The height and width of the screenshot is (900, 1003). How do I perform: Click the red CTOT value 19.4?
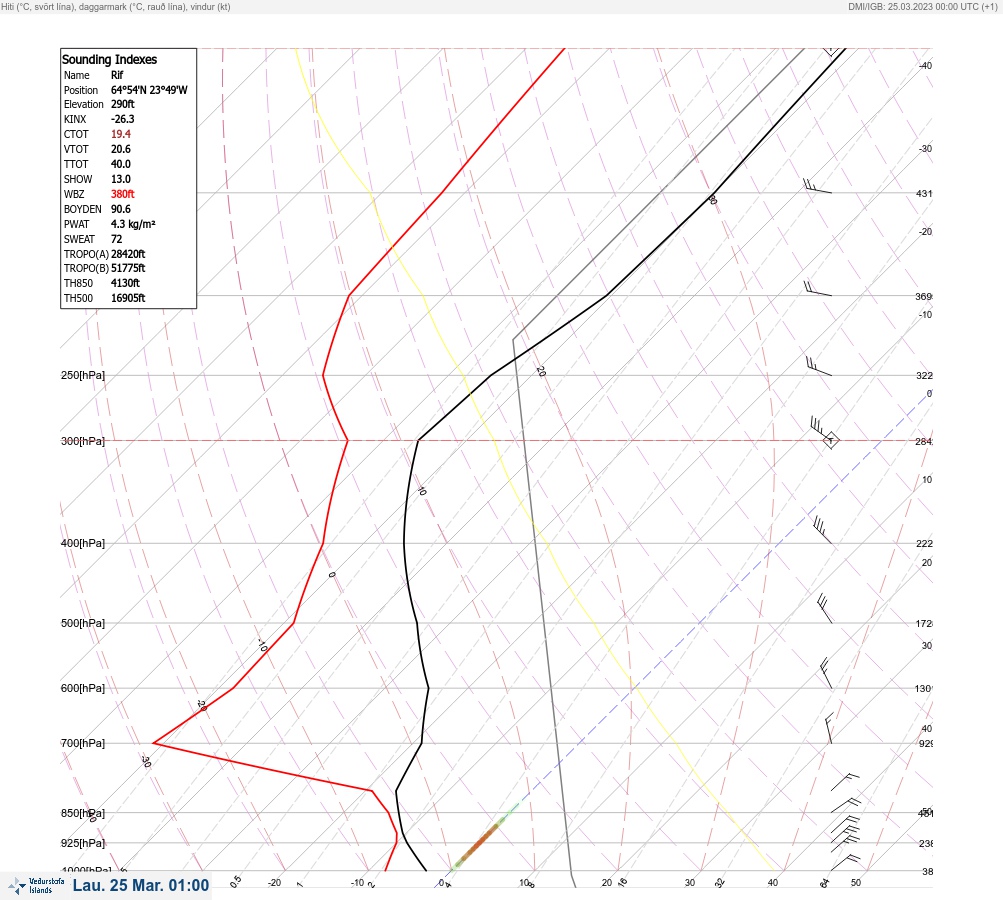121,134
